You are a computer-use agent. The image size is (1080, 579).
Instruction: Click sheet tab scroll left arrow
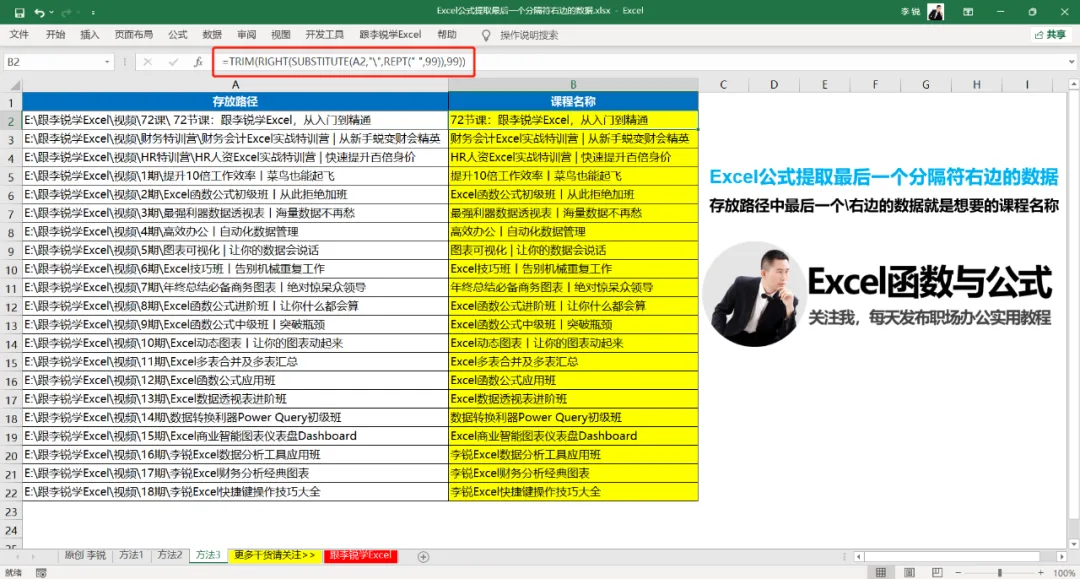coord(17,556)
